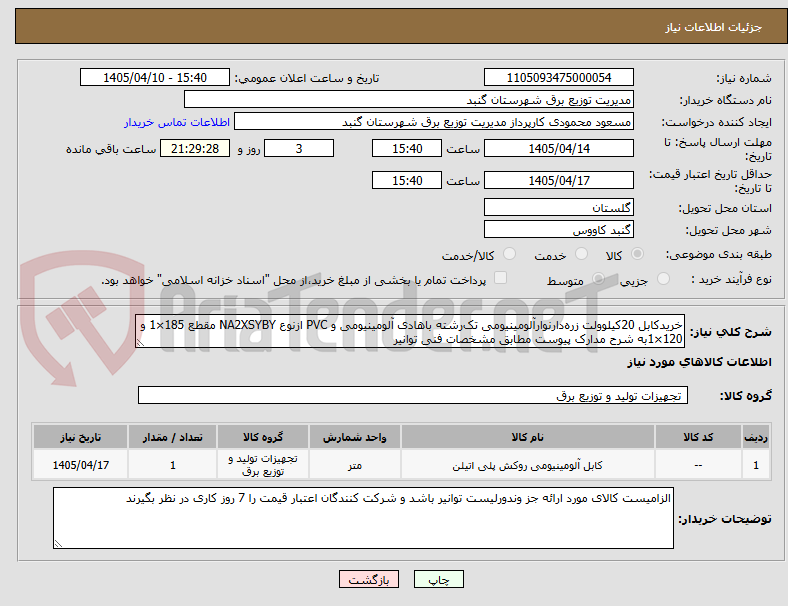Select the خدمت radio button
Screen dimensions: 788x606
pos(581,254)
